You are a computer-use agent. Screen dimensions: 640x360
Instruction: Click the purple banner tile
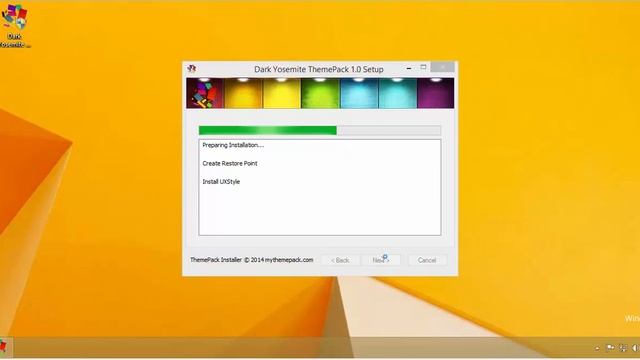[x=436, y=93]
